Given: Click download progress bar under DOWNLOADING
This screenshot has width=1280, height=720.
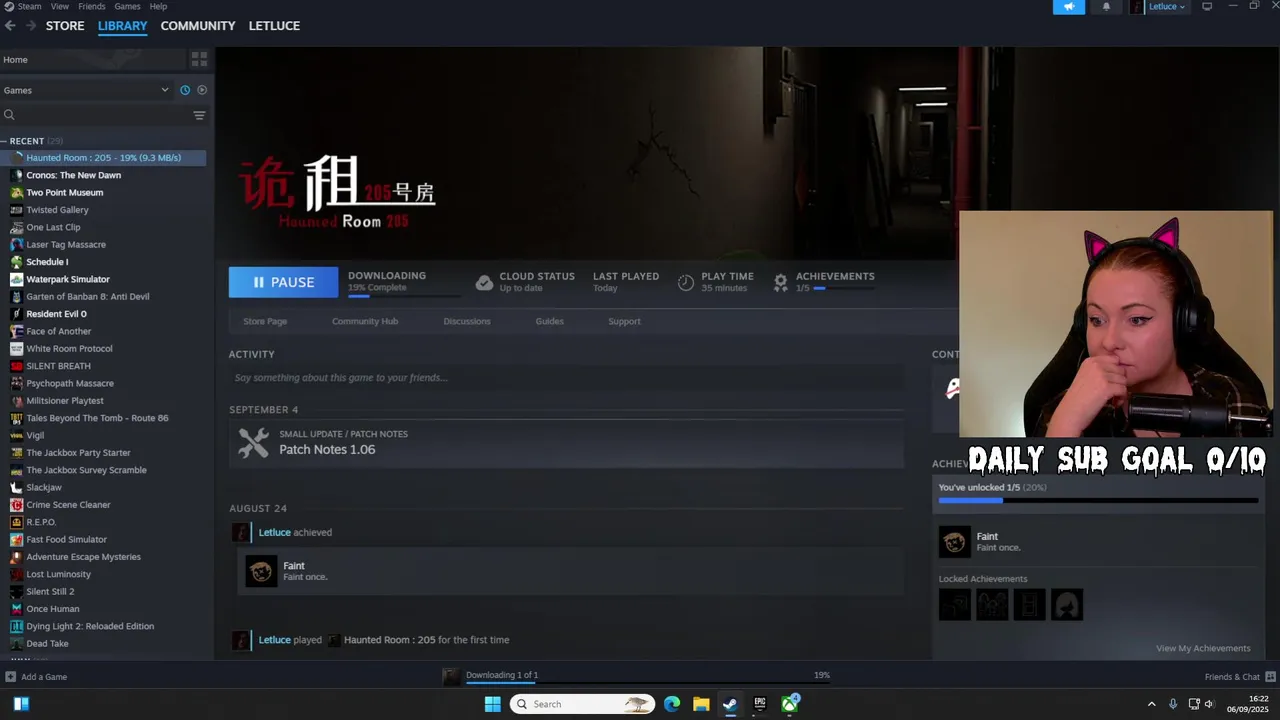Looking at the screenshot, I should (404, 296).
